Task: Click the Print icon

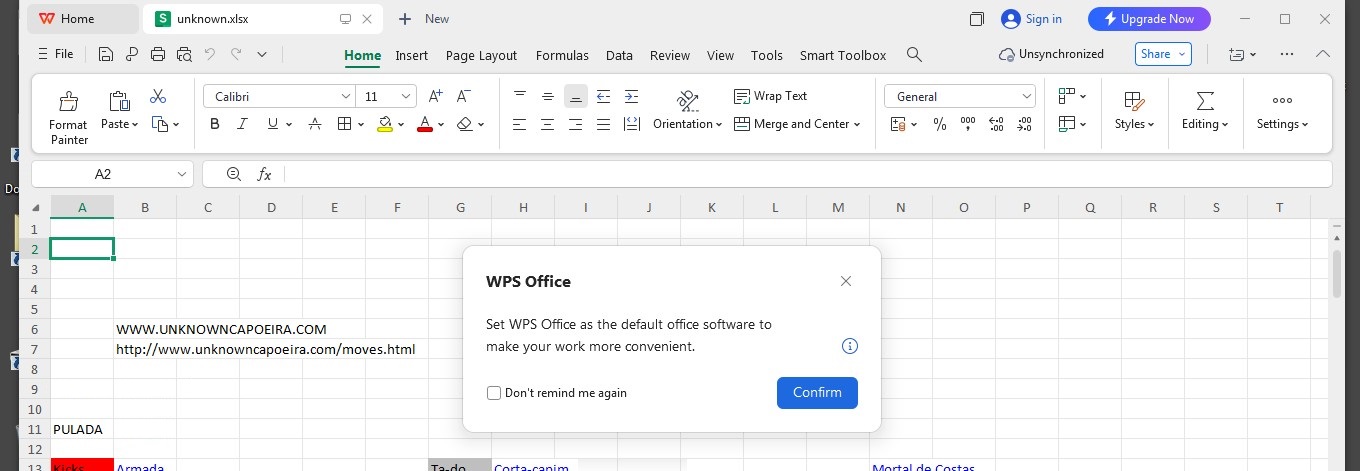Action: pos(158,55)
